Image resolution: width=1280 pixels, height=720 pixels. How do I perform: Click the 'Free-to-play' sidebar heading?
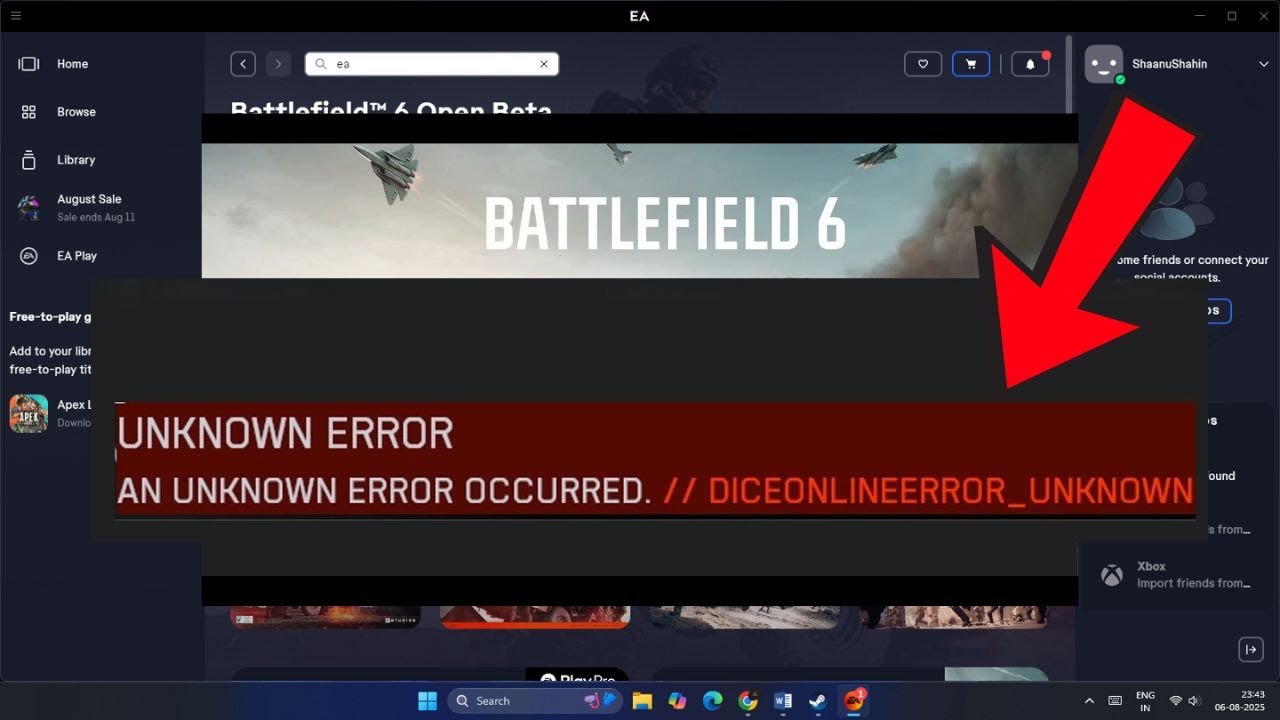coord(50,317)
